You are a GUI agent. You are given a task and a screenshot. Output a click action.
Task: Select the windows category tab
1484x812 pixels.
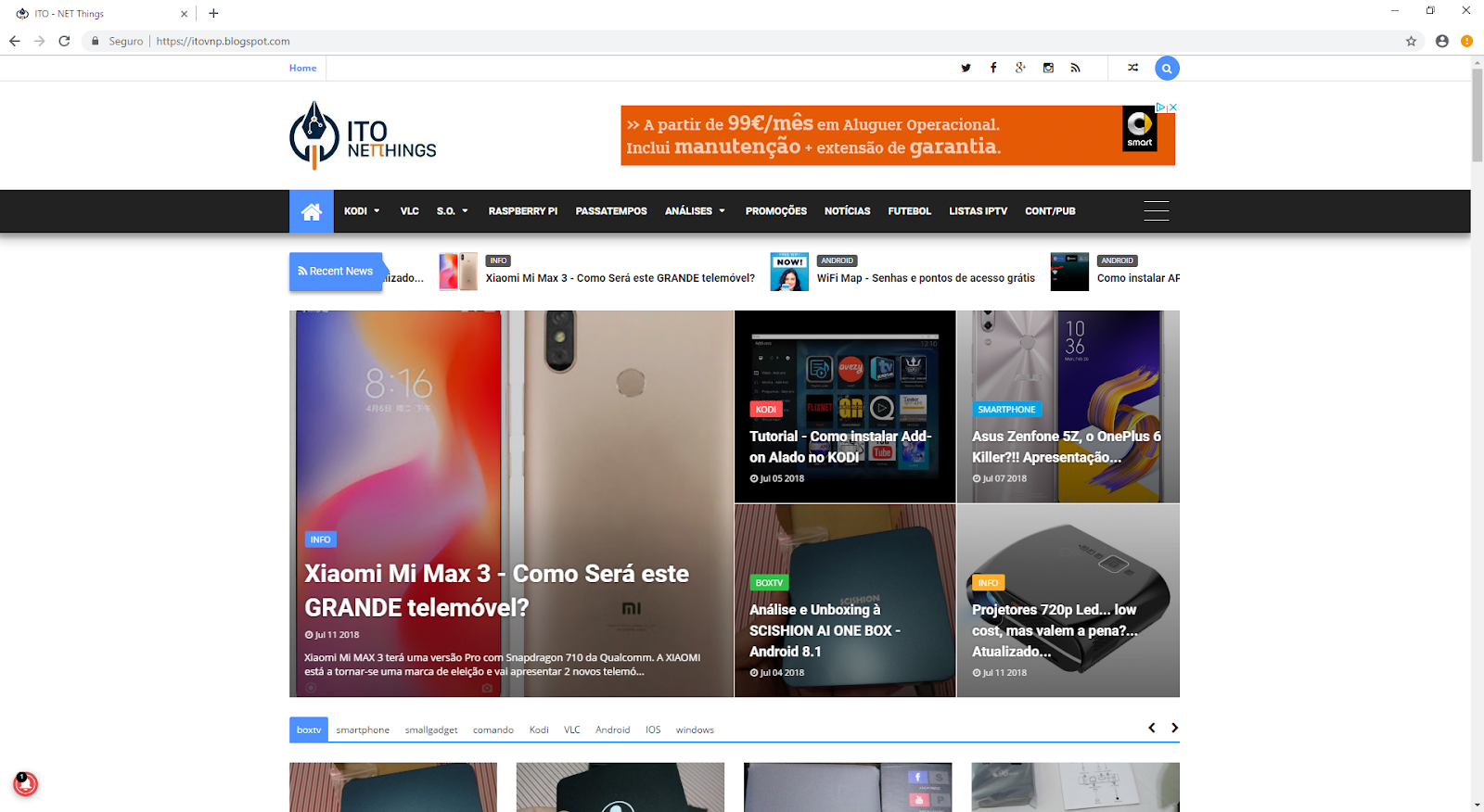pyautogui.click(x=695, y=730)
